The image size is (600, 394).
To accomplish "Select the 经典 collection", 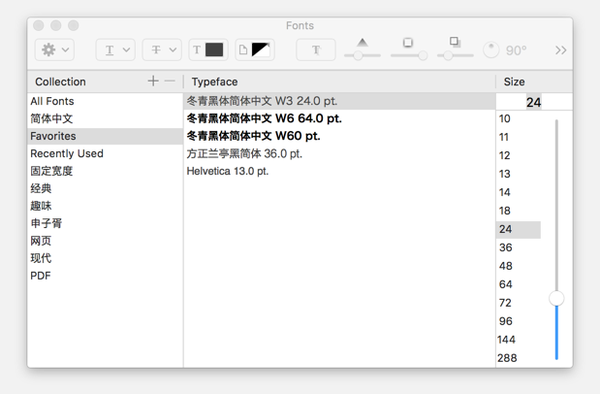I will point(105,188).
